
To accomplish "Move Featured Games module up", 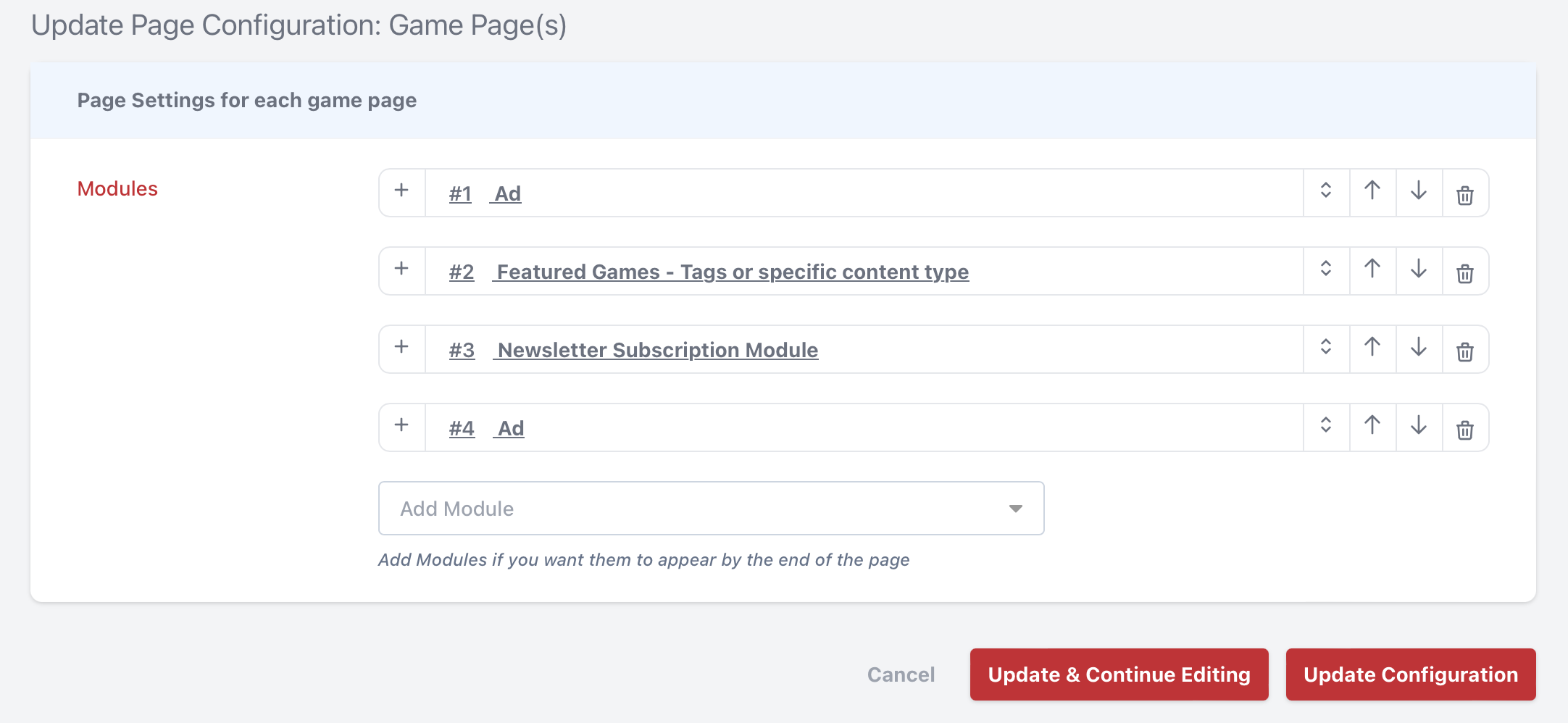I will pyautogui.click(x=1372, y=270).
